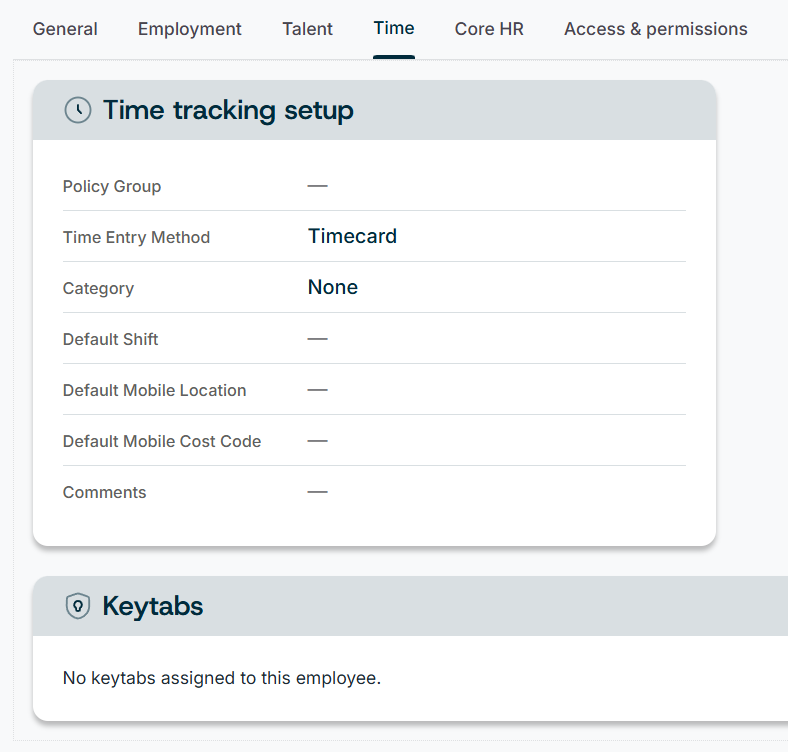Click the None value for Category
This screenshot has height=752, width=788.
pyautogui.click(x=333, y=287)
